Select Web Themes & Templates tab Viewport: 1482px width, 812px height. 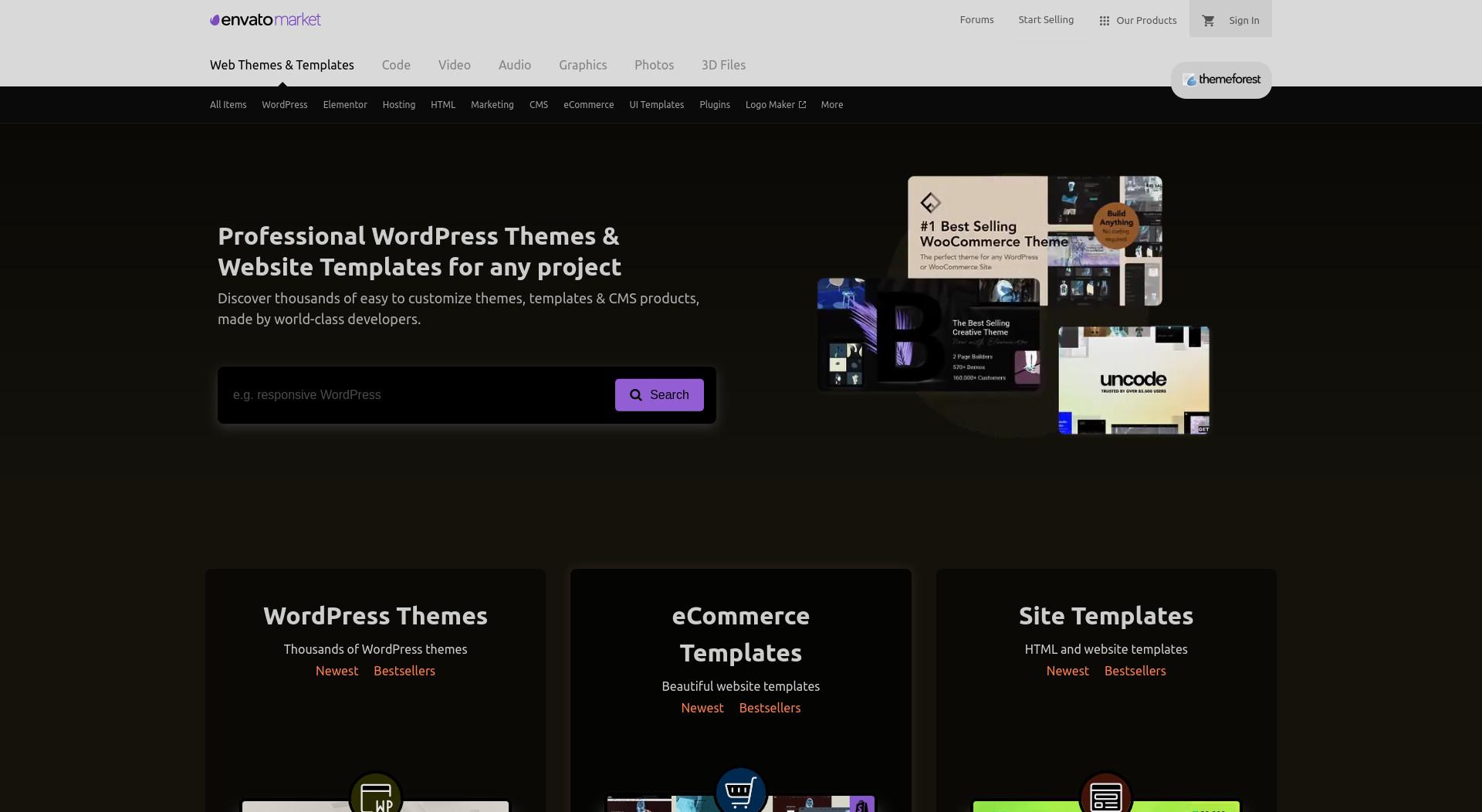pos(282,65)
